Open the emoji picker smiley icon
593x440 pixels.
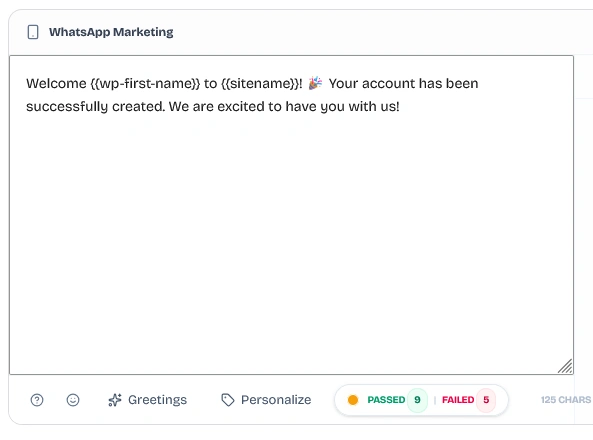(73, 400)
